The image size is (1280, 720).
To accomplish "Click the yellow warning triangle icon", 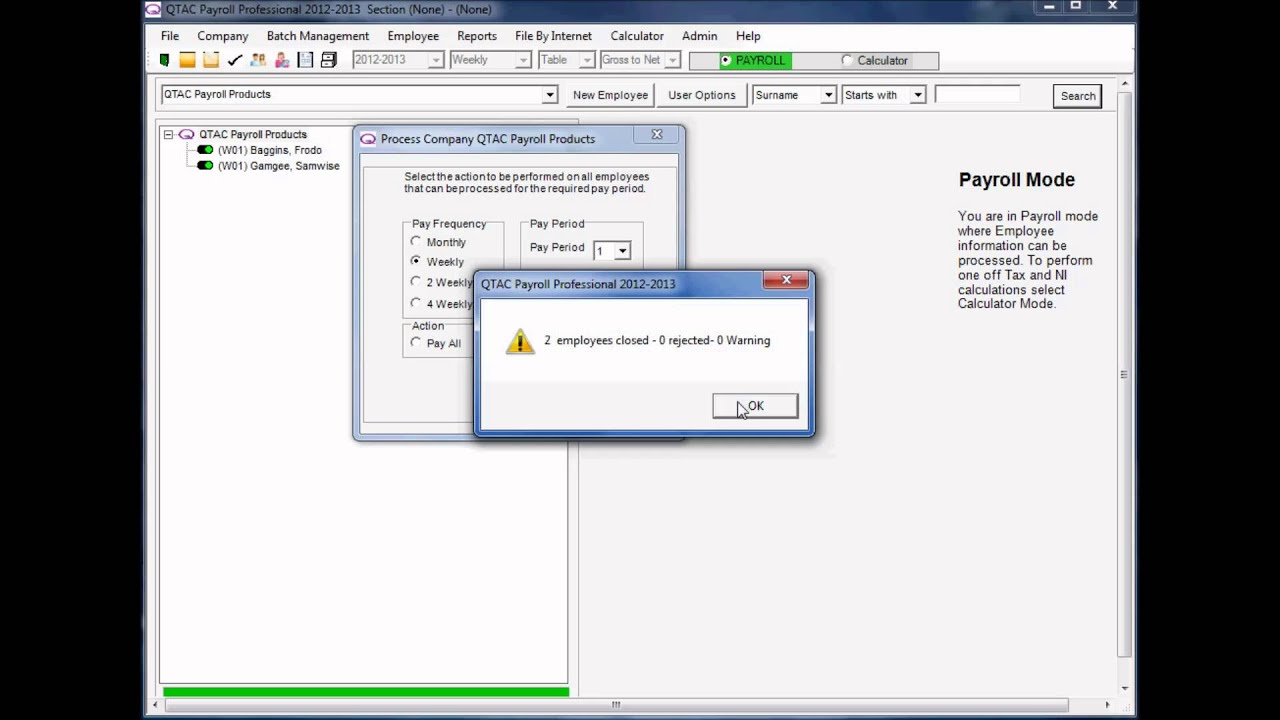I will (520, 341).
